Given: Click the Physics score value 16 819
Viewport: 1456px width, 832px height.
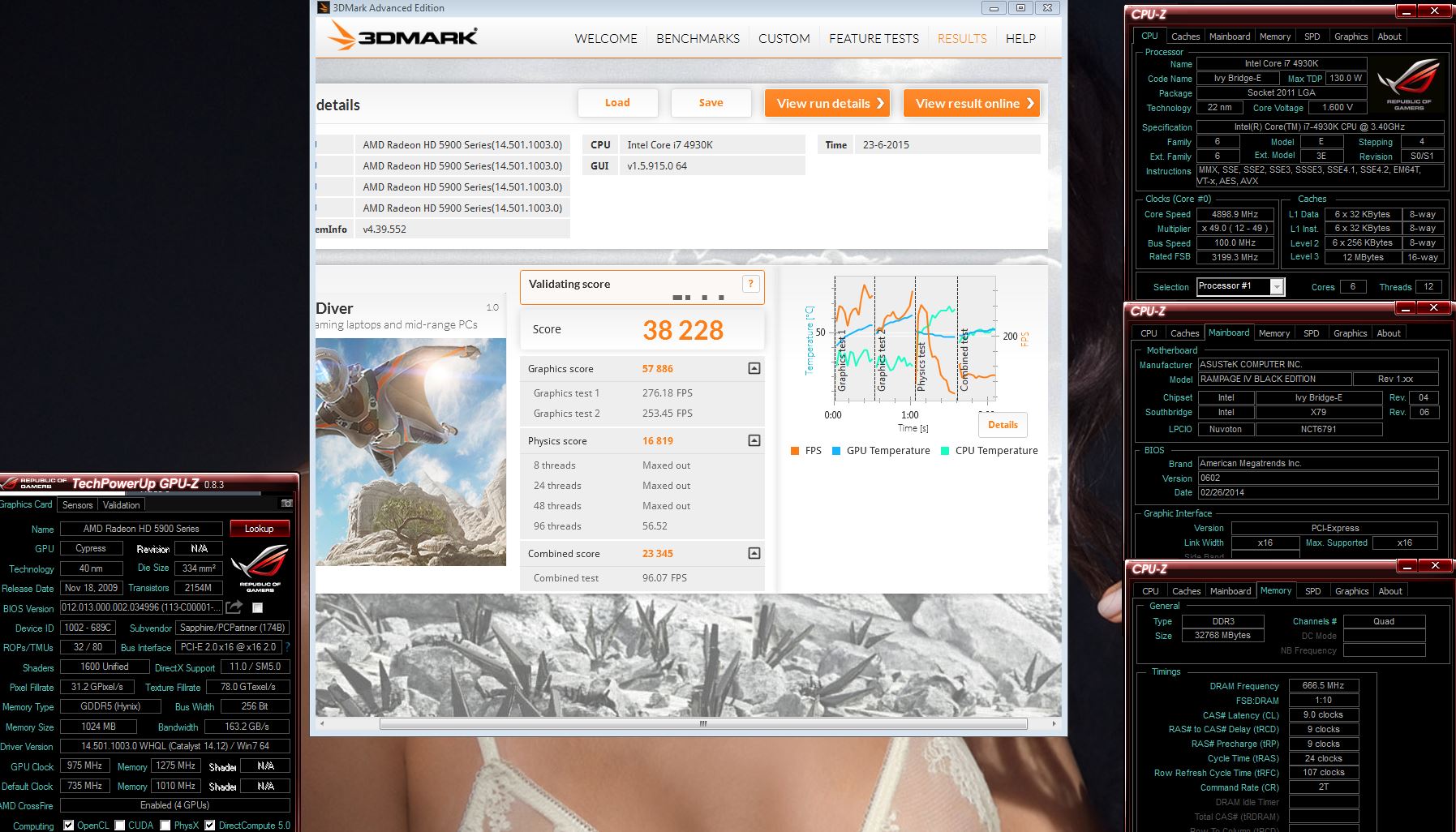Looking at the screenshot, I should (x=658, y=441).
